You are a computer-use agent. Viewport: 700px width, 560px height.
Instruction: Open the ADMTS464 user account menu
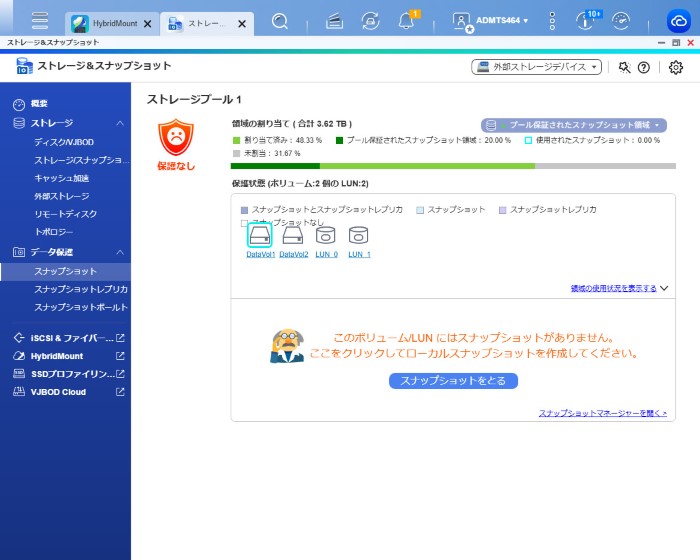tap(490, 20)
